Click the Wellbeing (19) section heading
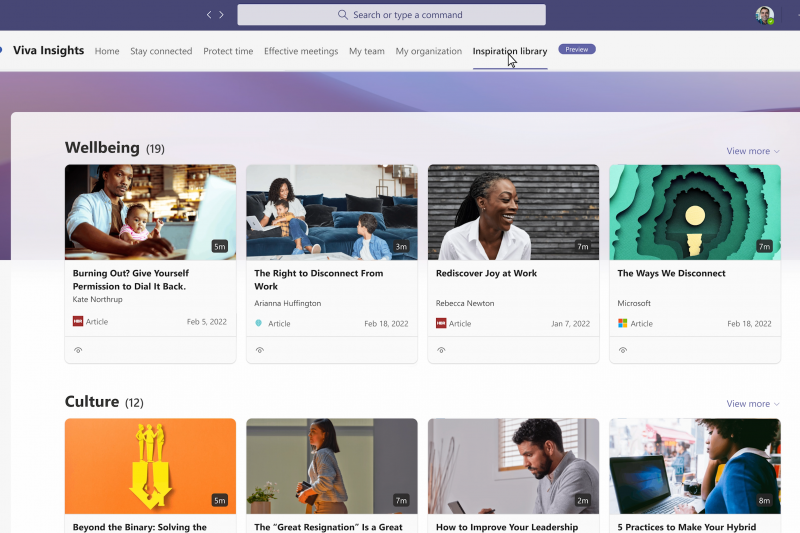Screen dimensions: 800x533 [x=115, y=147]
